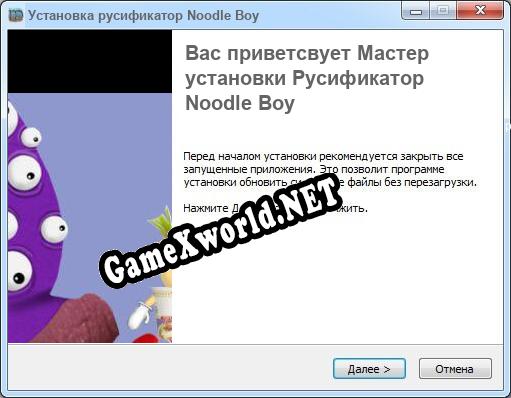The image size is (511, 398).
Task: Click the Отмена button
Action: coord(455,369)
